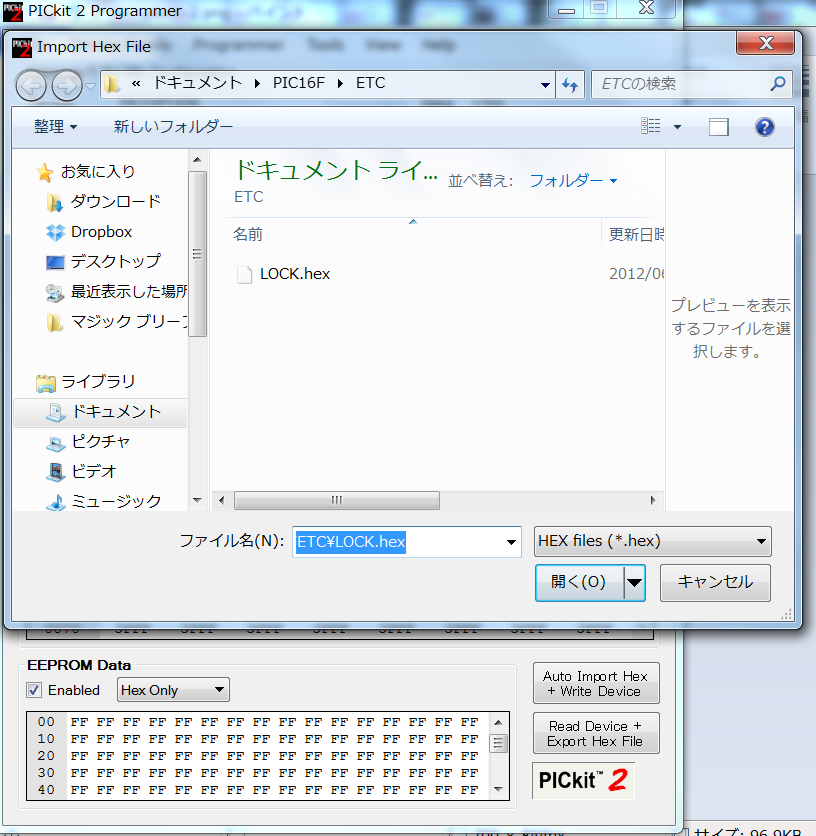Click the Forward navigation arrow icon
The width and height of the screenshot is (816, 836).
click(x=67, y=85)
